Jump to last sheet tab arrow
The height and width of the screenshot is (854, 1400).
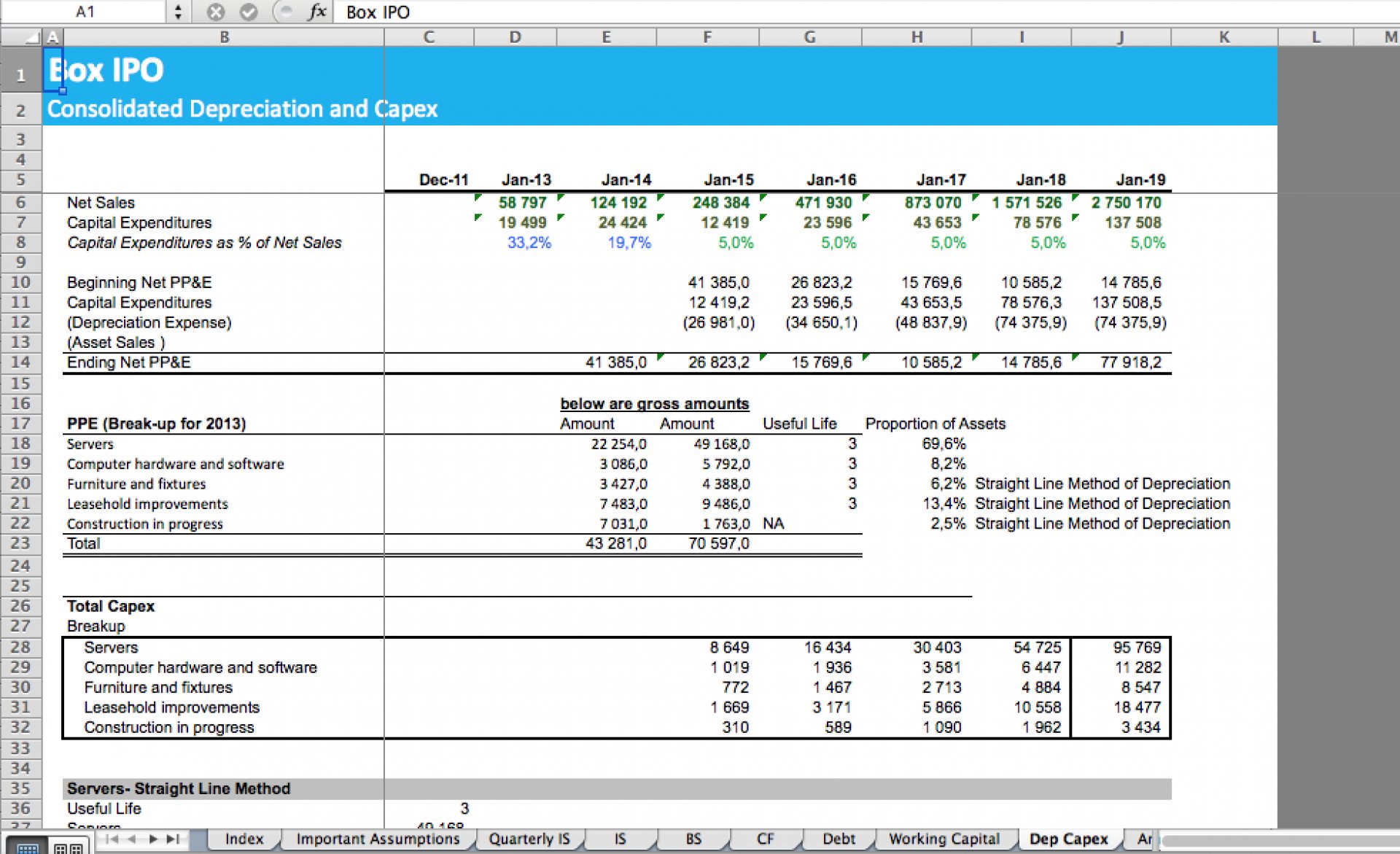coord(173,839)
